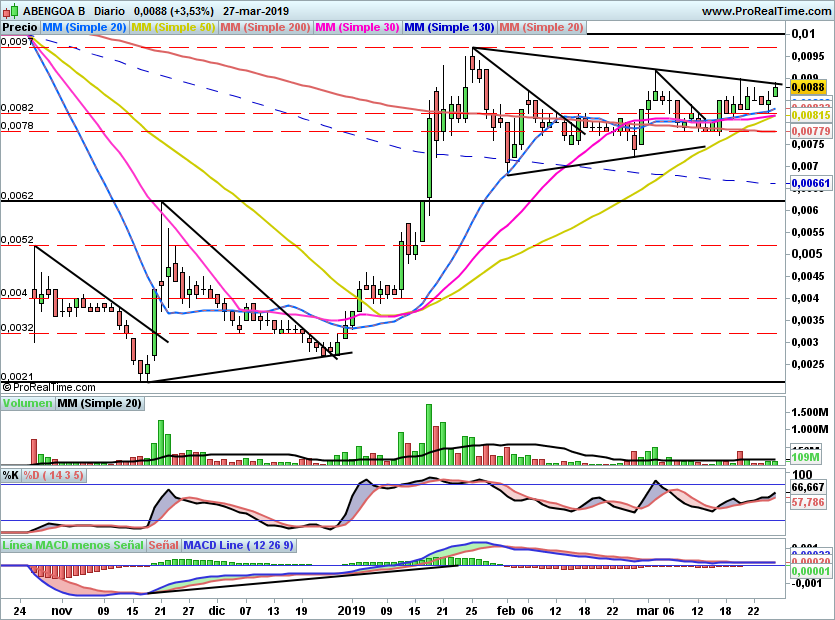Click the © ProRealTime.com copyright text
Image resolution: width=835 pixels, height=620 pixels.
pyautogui.click(x=48, y=387)
